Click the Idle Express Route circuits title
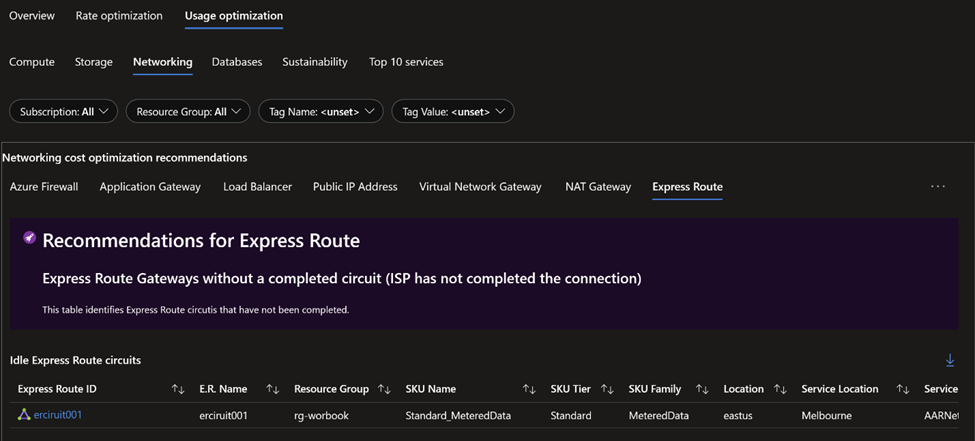Image resolution: width=975 pixels, height=441 pixels. coord(75,360)
